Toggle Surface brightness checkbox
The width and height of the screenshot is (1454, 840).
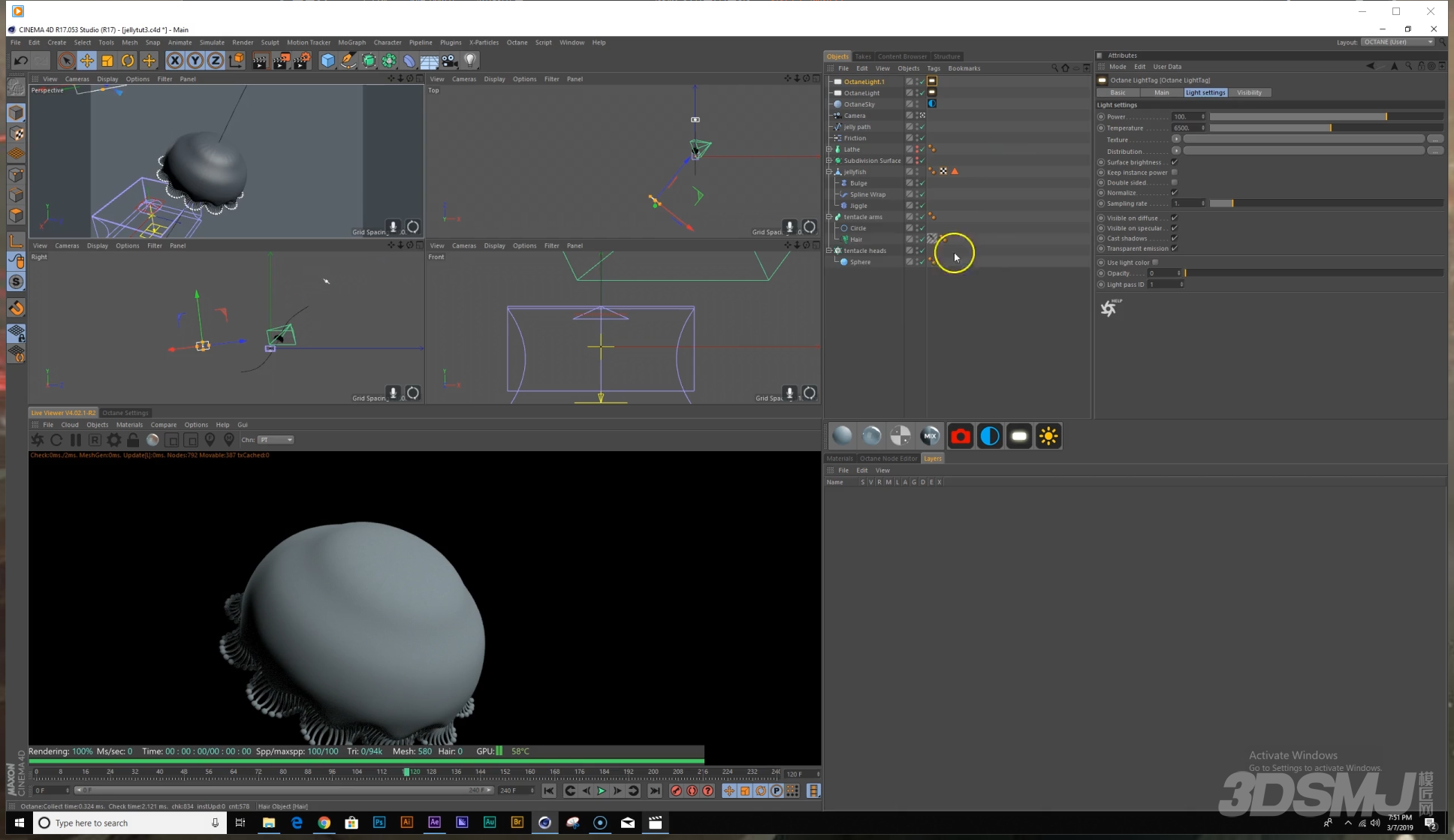pyautogui.click(x=1175, y=162)
